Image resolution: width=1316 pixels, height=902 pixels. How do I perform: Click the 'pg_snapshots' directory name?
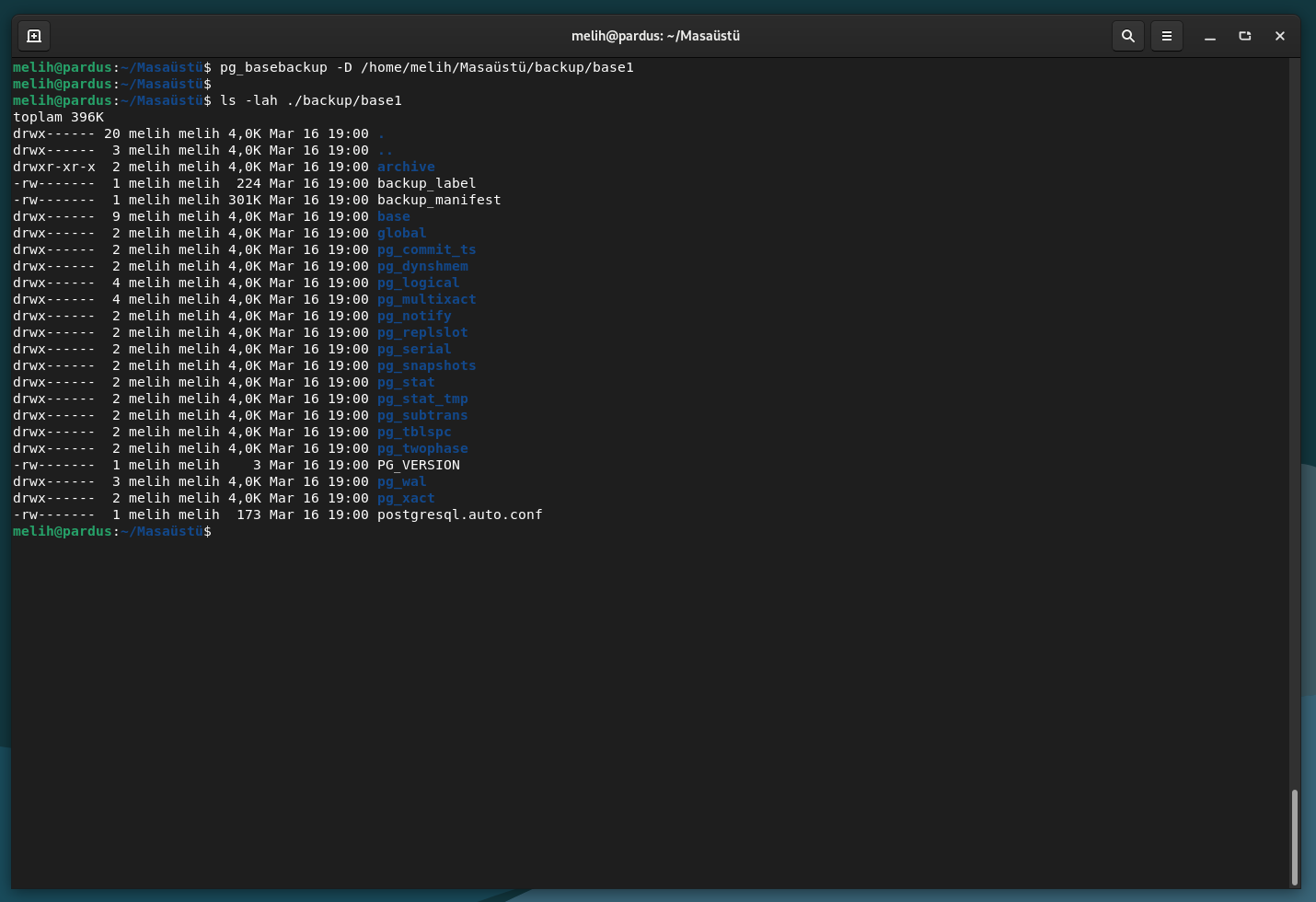coord(427,365)
